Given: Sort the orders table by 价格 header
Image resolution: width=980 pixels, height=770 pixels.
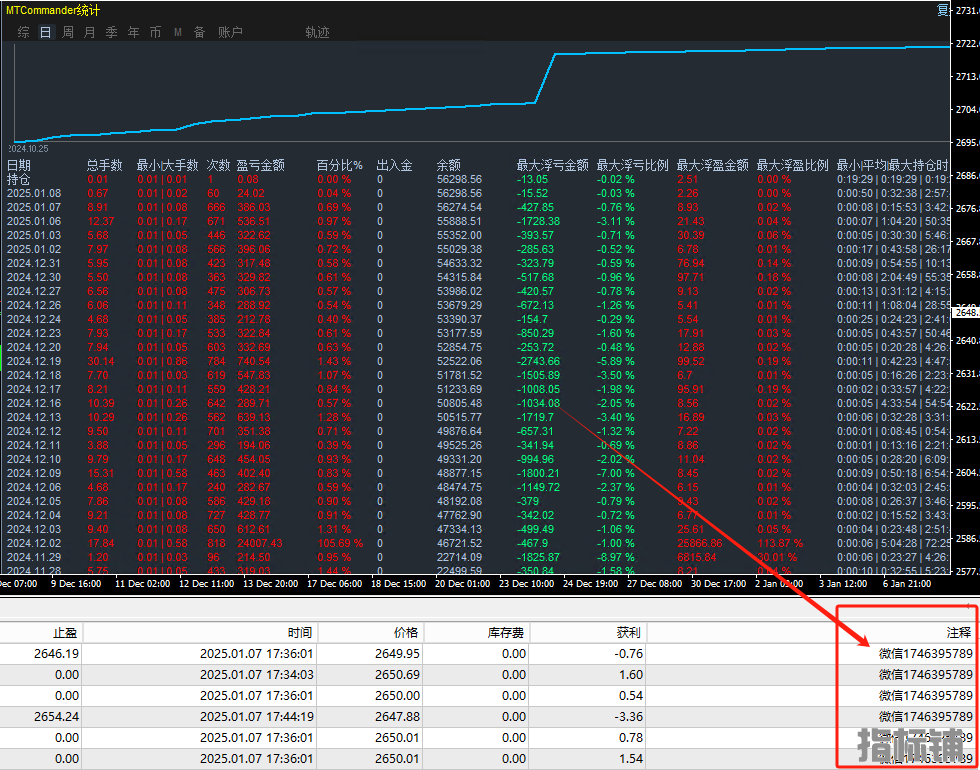Looking at the screenshot, I should (407, 633).
